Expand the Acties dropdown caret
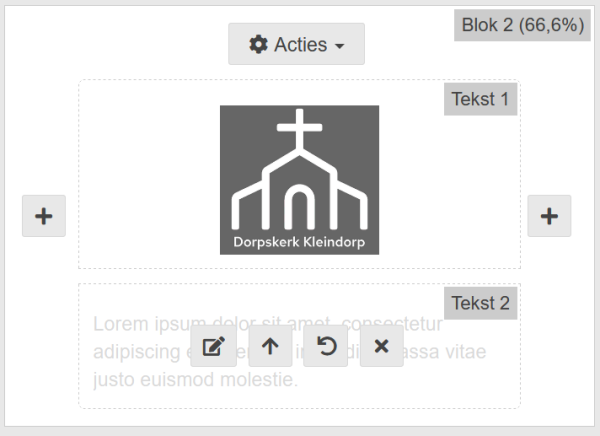This screenshot has width=600, height=436. pyautogui.click(x=340, y=46)
